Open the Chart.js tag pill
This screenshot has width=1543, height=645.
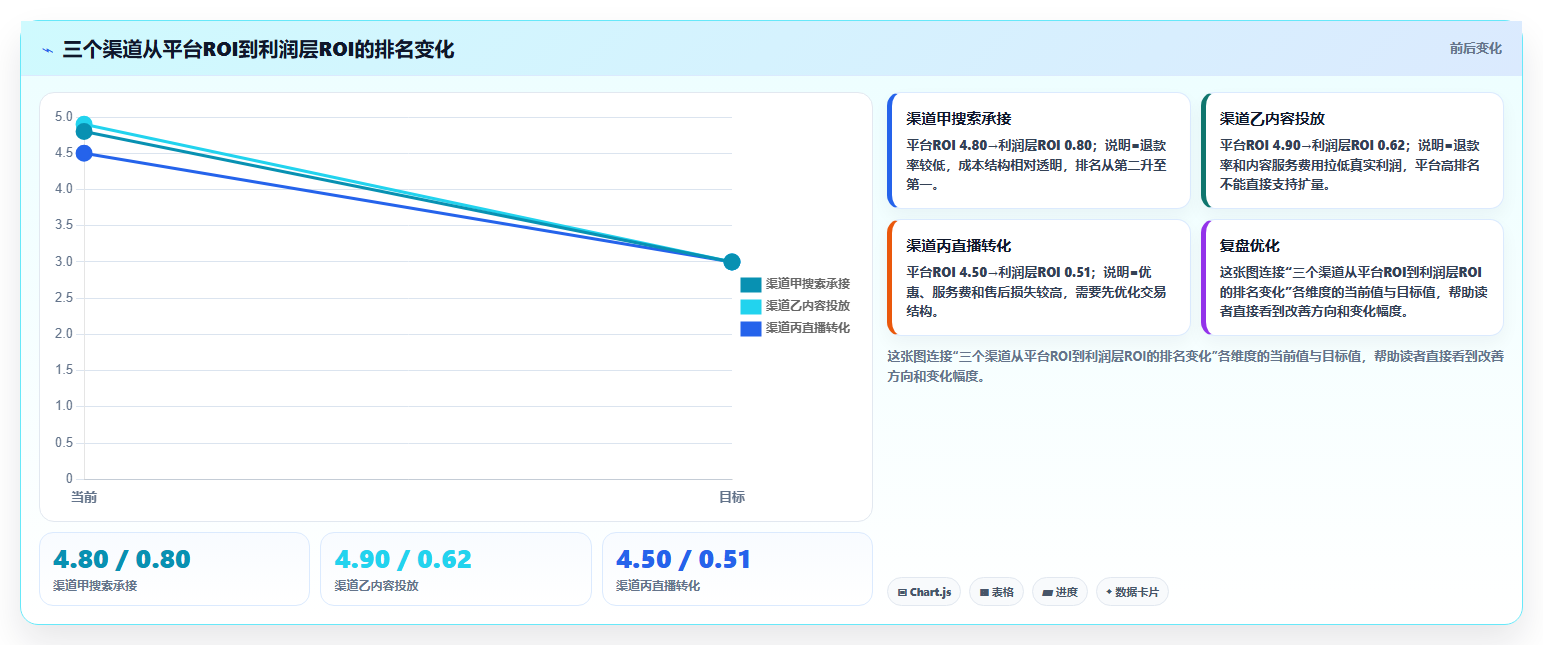tap(923, 592)
